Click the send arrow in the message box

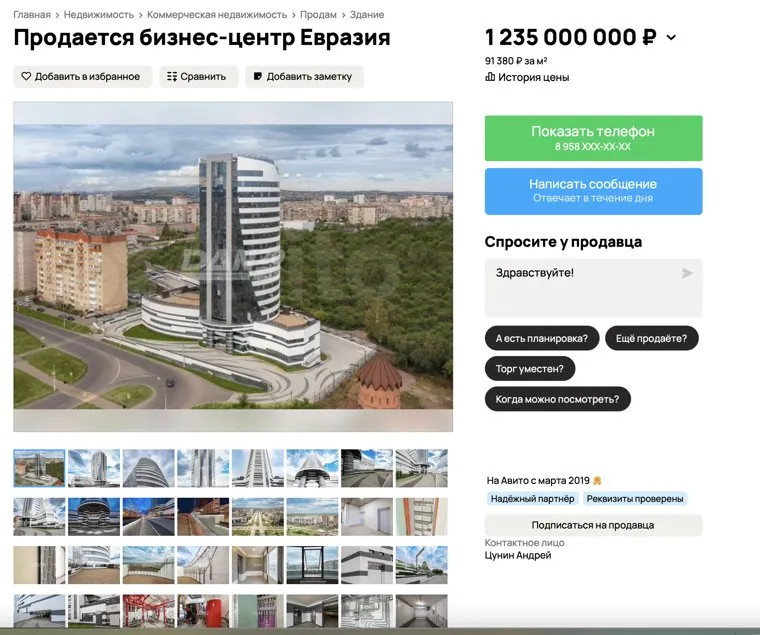(687, 273)
